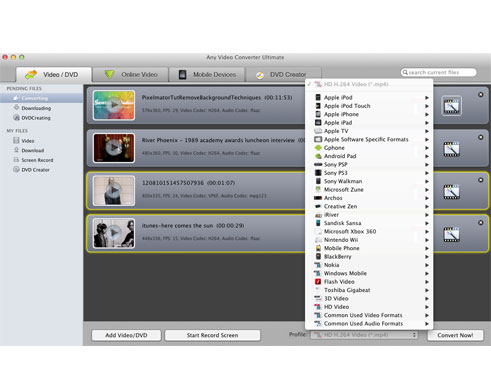Open DVD Creator under My Files
The width and height of the screenshot is (491, 371).
[41, 170]
